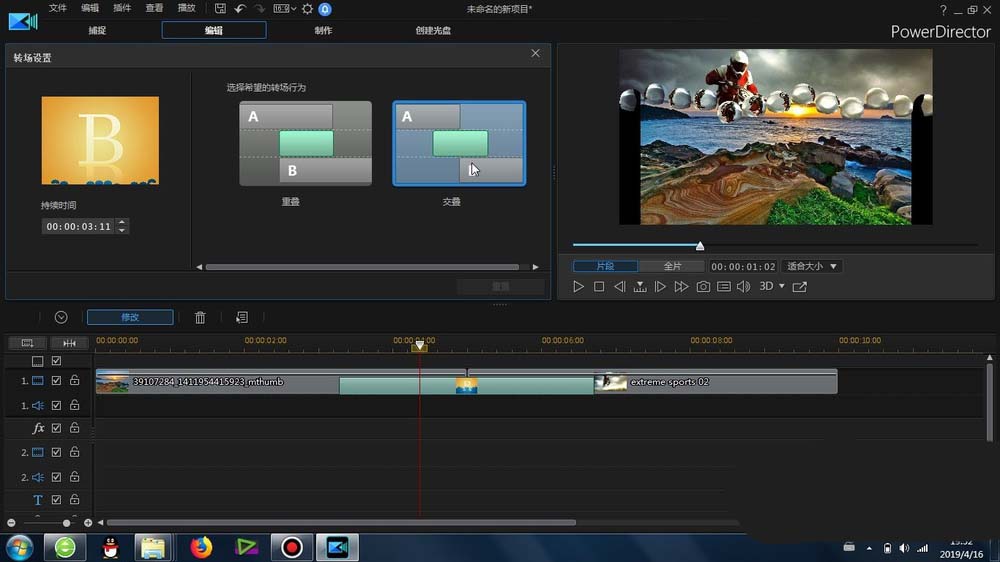Click the volume speaker icon in preview controls
The width and height of the screenshot is (1000, 562).
(743, 287)
